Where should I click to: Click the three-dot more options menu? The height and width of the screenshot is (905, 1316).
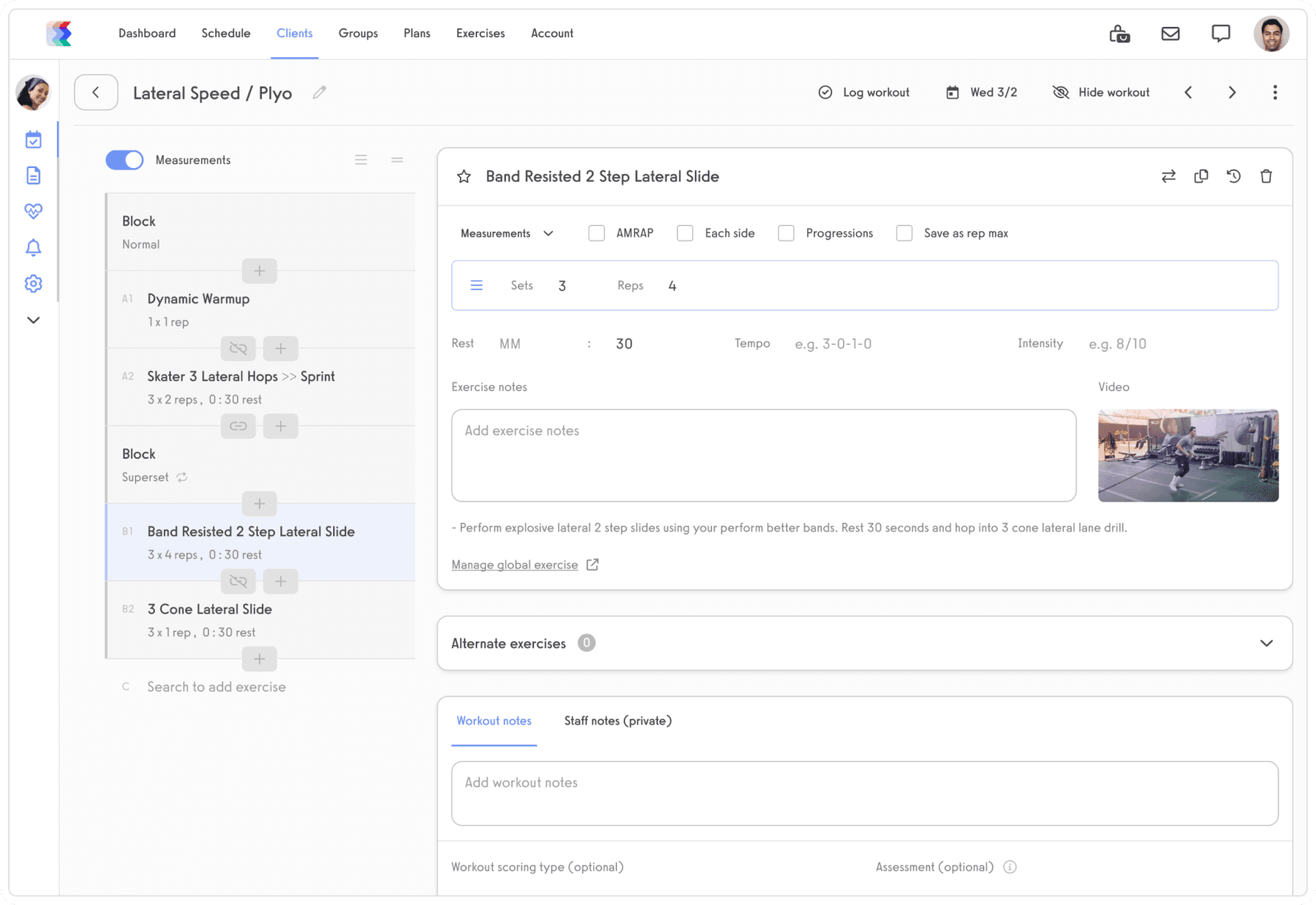point(1274,93)
